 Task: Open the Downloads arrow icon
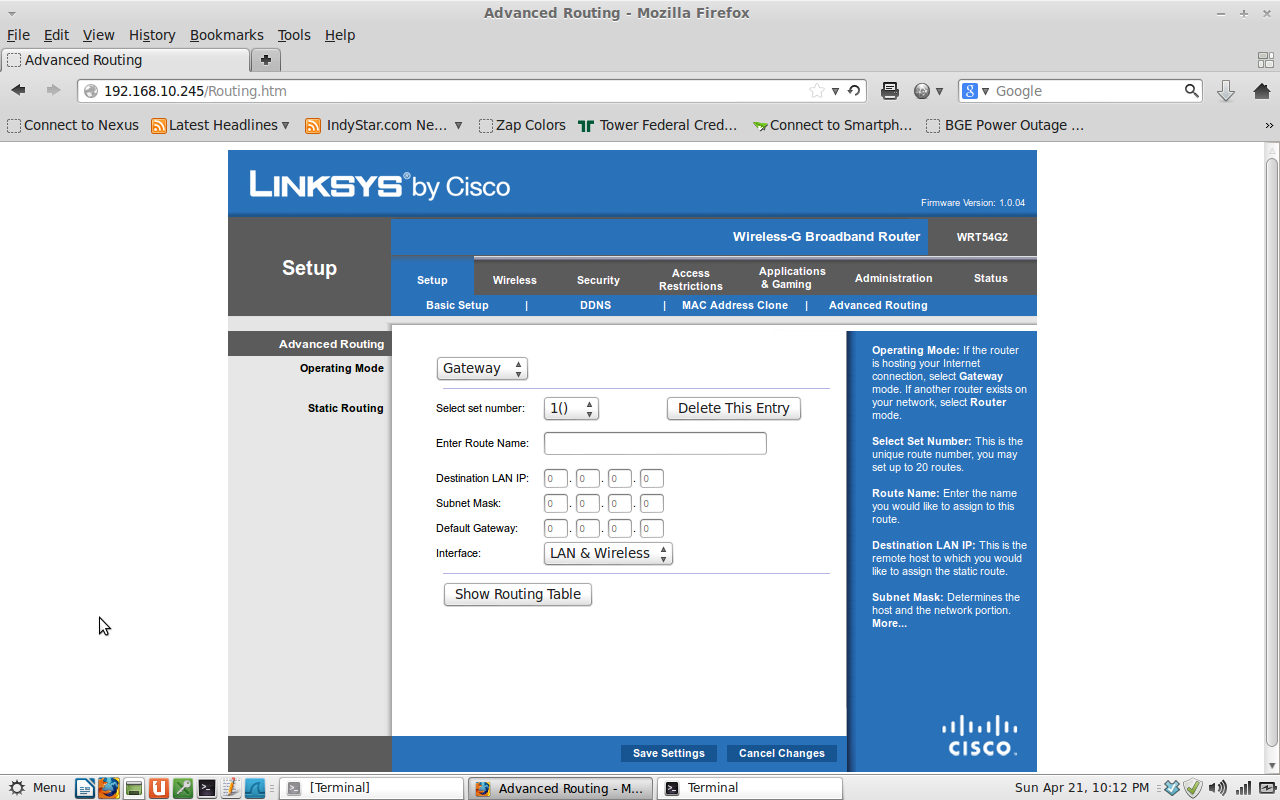pyautogui.click(x=1226, y=91)
